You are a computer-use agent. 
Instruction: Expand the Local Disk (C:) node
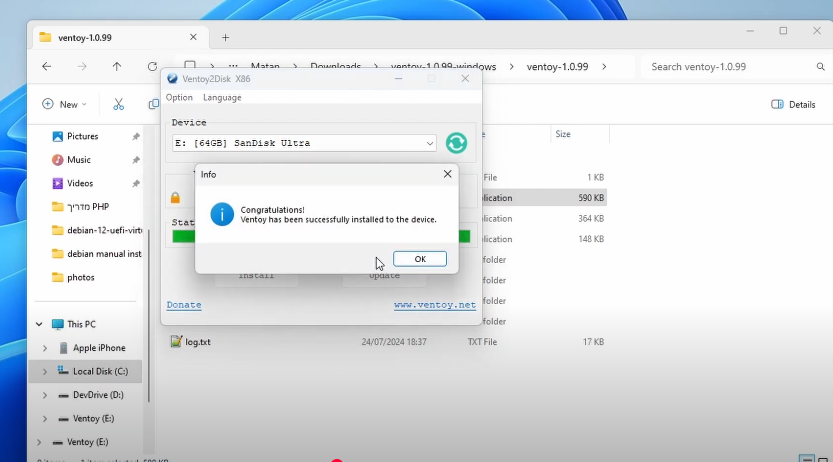(x=45, y=371)
